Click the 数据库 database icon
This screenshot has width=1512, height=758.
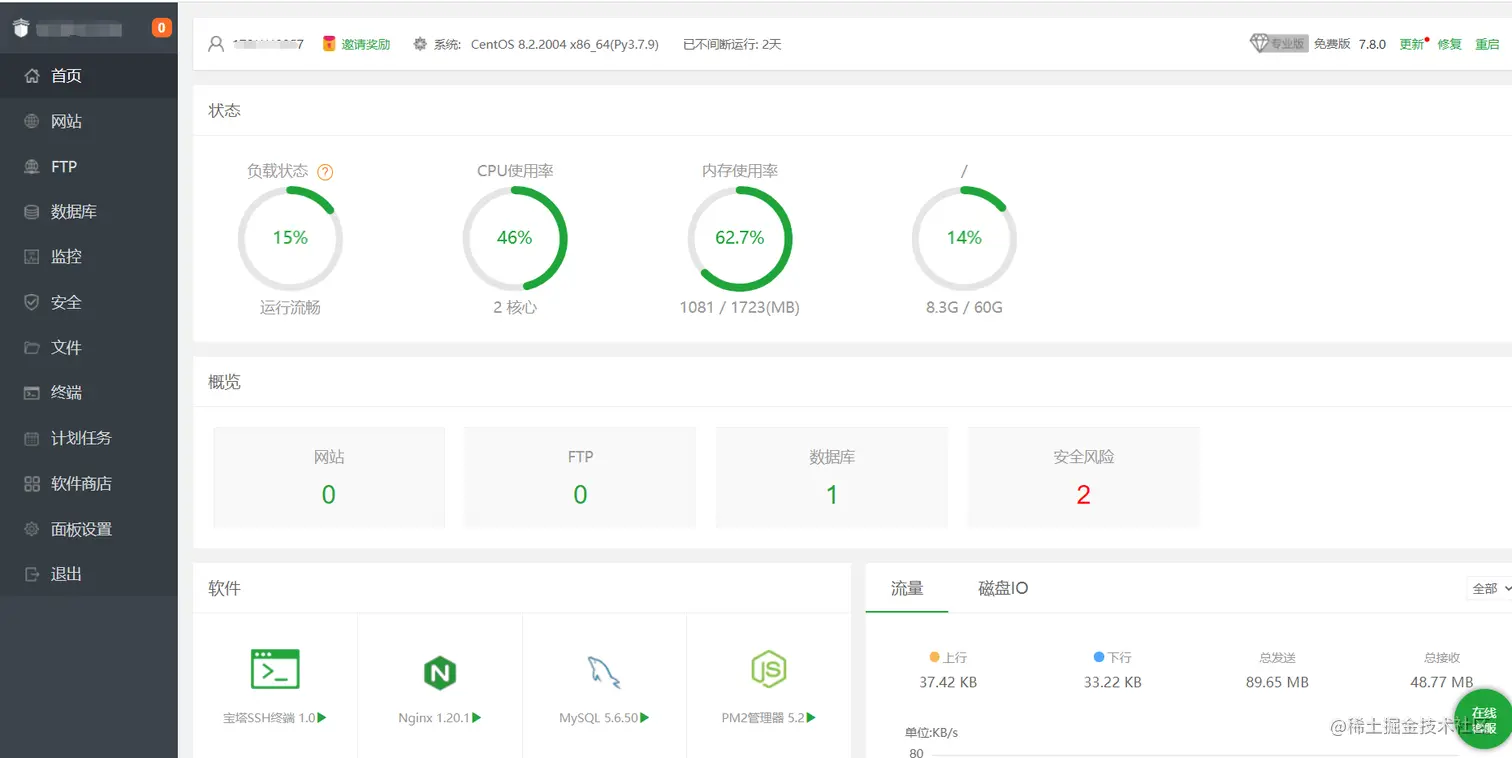click(x=32, y=212)
